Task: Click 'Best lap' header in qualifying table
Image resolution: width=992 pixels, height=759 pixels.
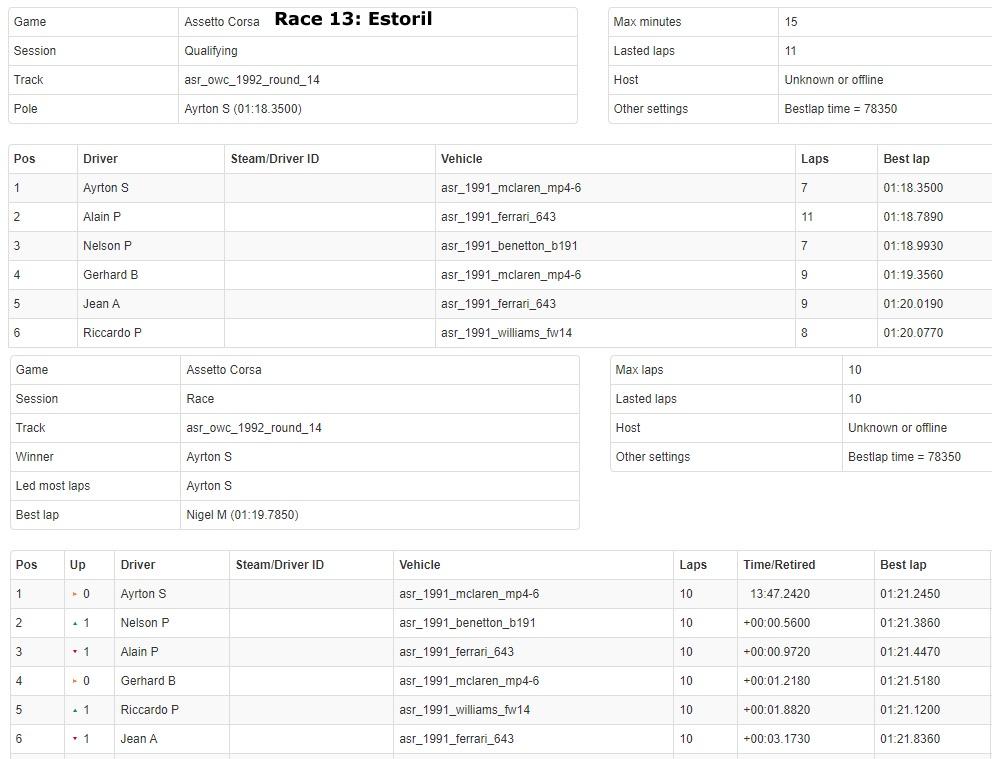Action: (x=906, y=159)
